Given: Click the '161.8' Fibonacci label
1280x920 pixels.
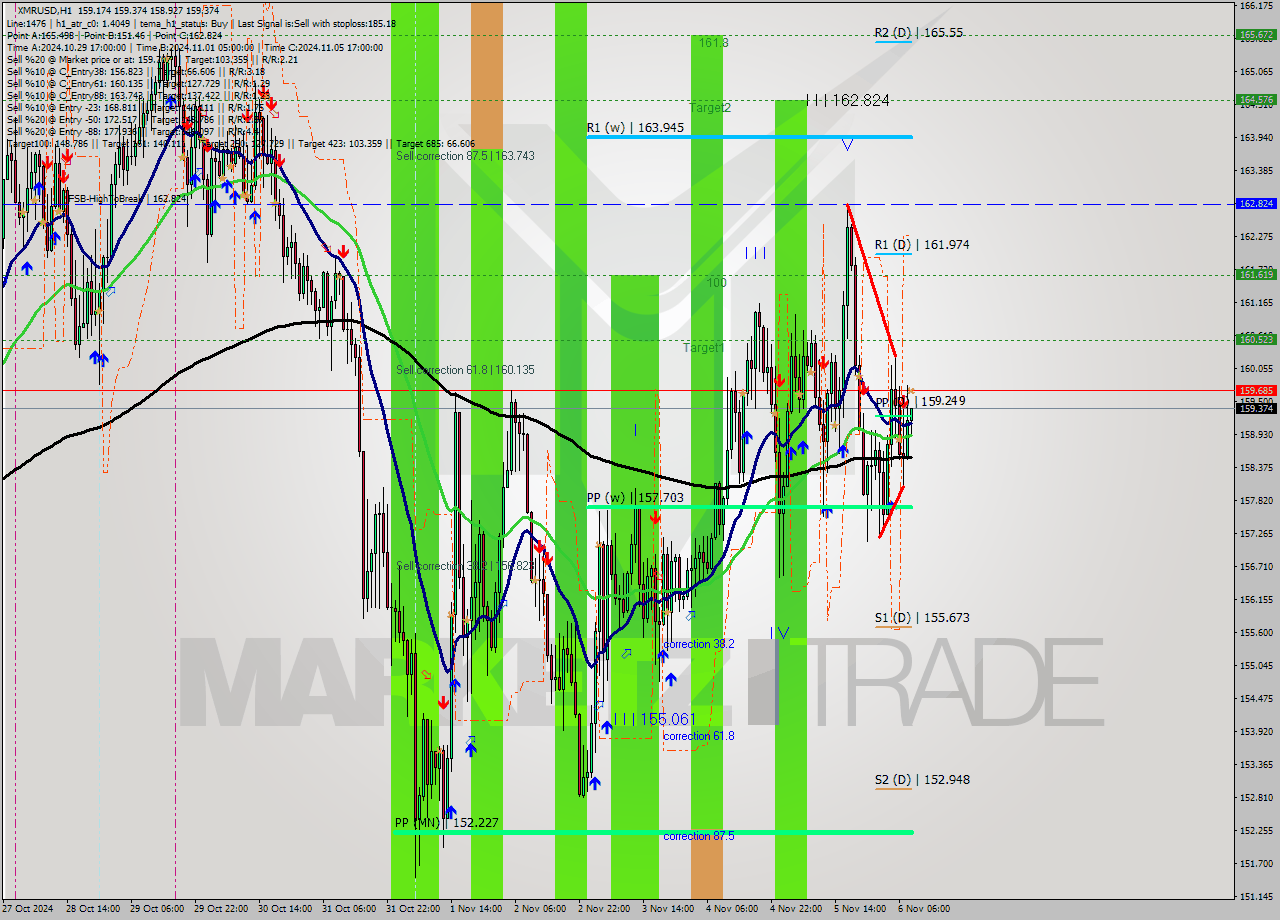Looking at the screenshot, I should 713,43.
